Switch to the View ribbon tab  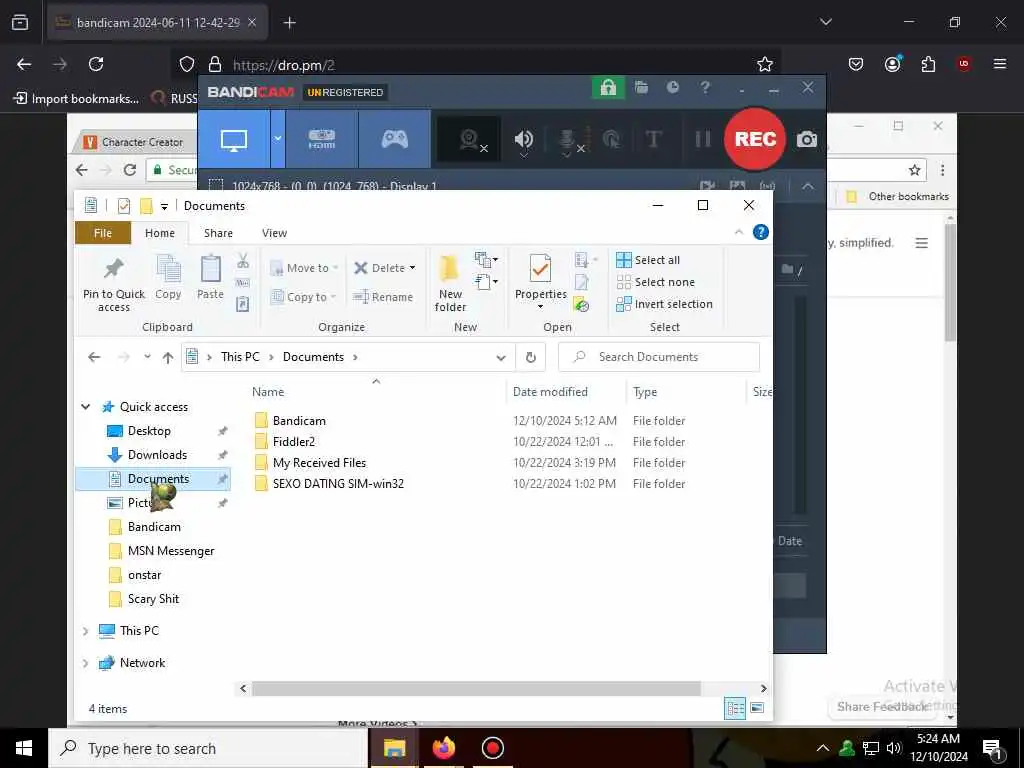tap(274, 233)
